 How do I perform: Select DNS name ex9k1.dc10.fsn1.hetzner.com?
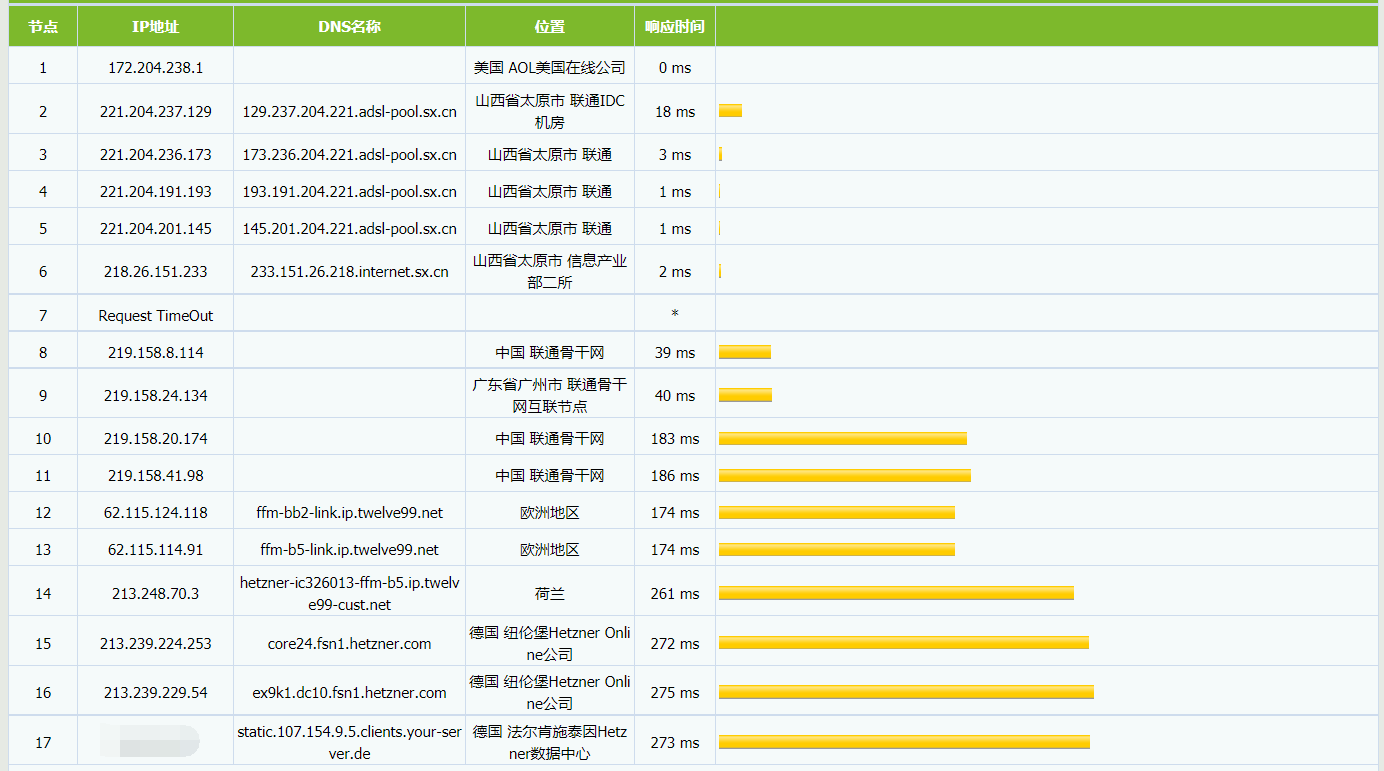point(349,693)
